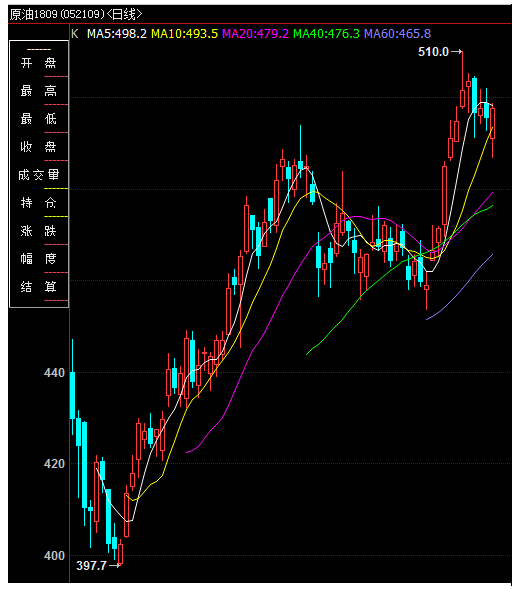Click the 400 price axis label

(54, 556)
